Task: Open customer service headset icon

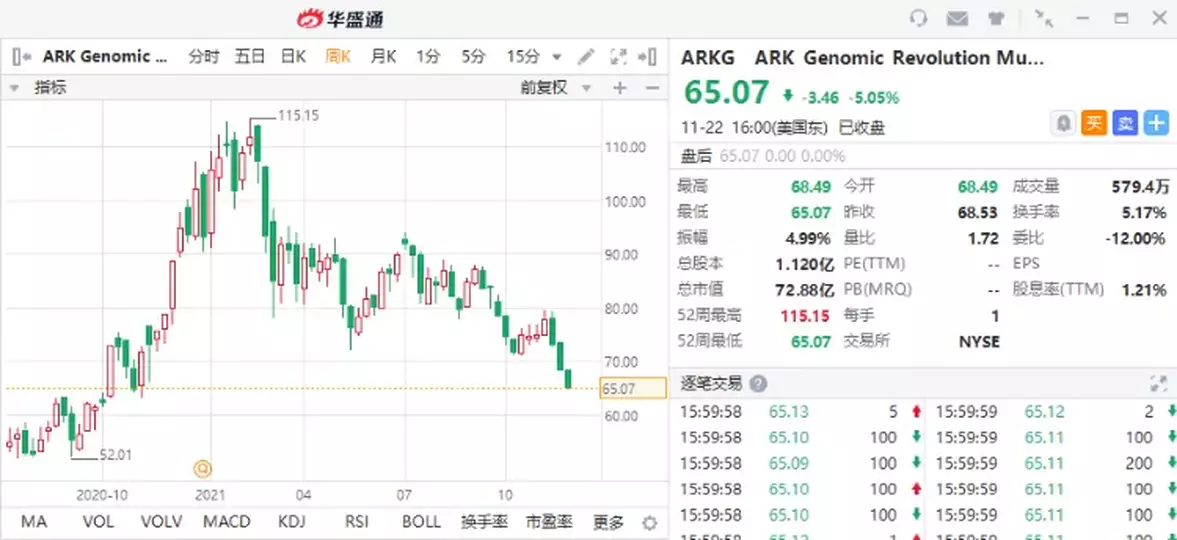Action: point(918,18)
